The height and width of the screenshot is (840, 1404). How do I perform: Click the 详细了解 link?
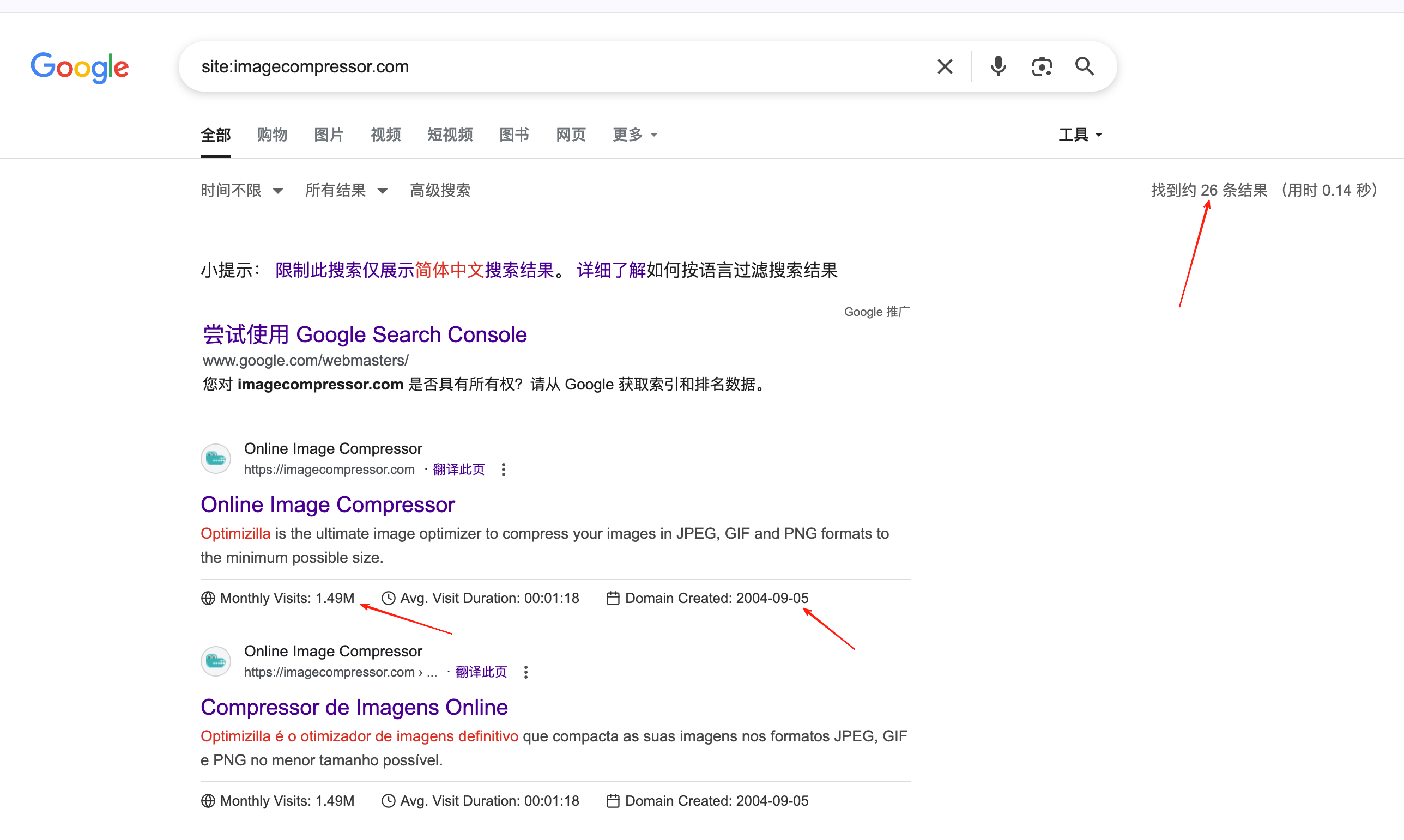click(611, 270)
